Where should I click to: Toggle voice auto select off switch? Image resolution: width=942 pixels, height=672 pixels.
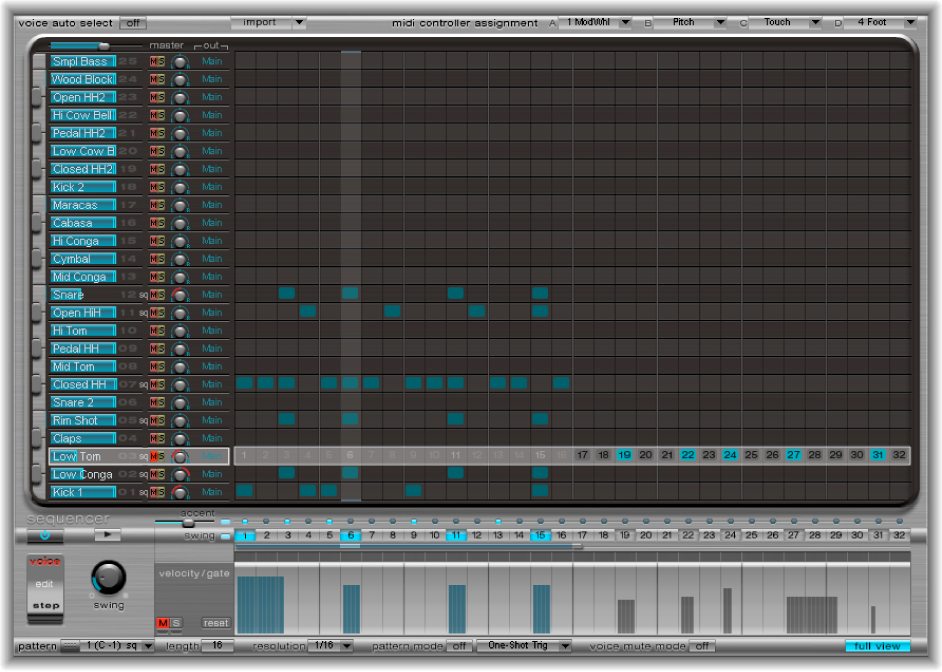point(131,22)
